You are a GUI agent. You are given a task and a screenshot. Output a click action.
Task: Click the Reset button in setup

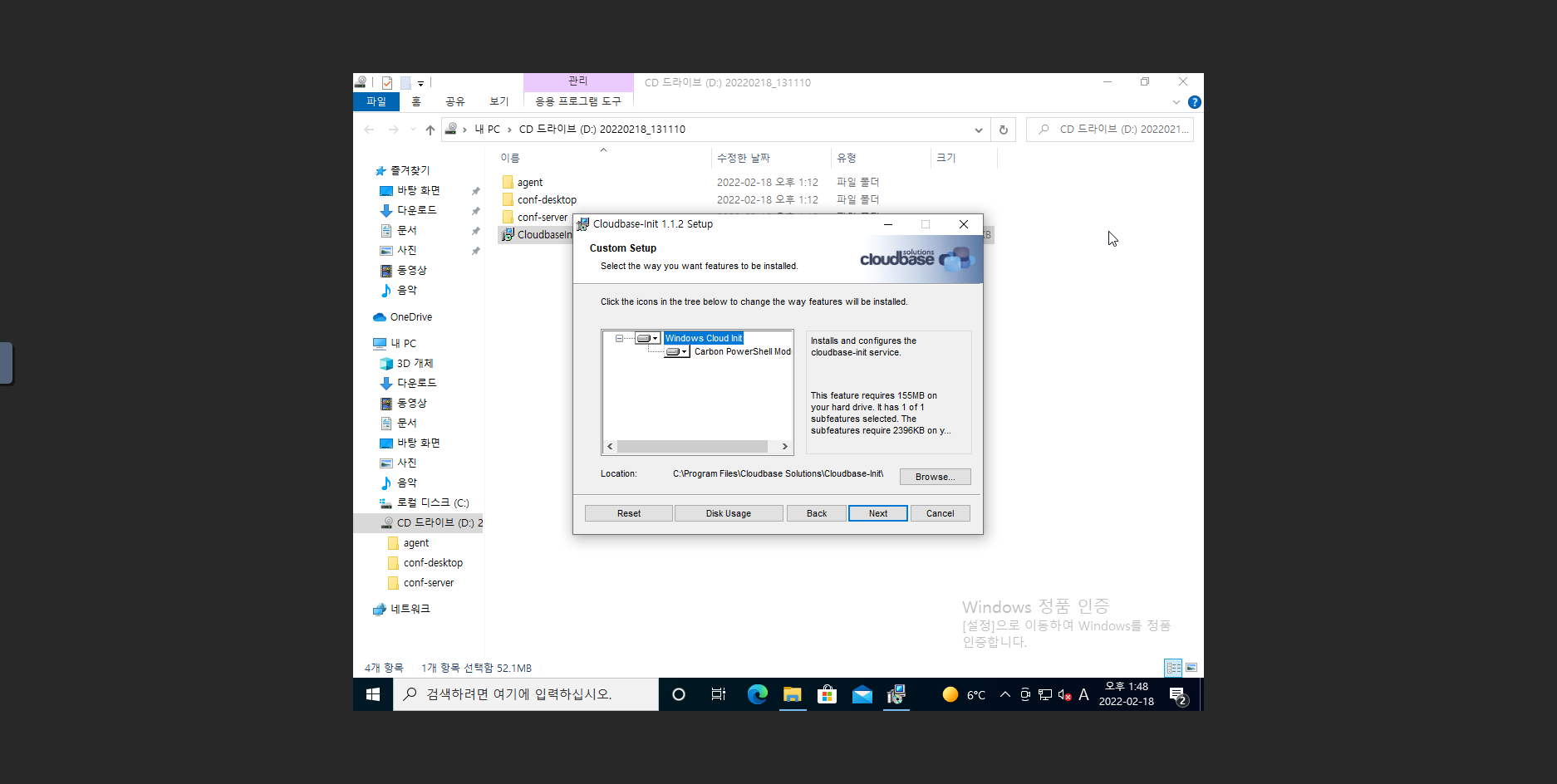pyautogui.click(x=629, y=513)
